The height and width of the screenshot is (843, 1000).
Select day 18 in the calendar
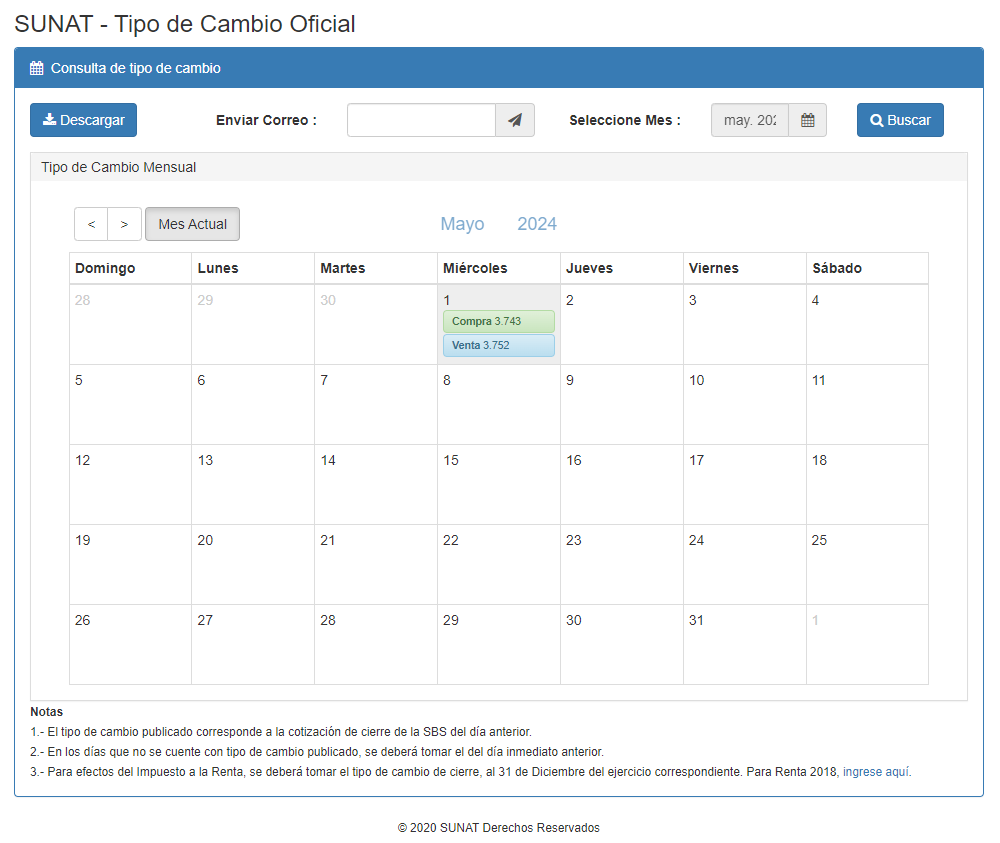click(867, 485)
